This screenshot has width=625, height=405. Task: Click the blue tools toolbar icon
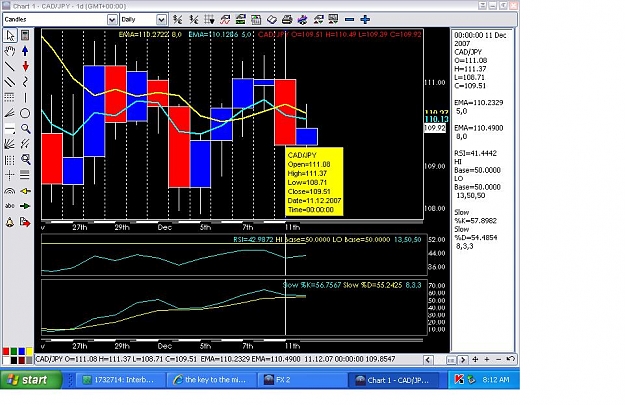click(303, 19)
